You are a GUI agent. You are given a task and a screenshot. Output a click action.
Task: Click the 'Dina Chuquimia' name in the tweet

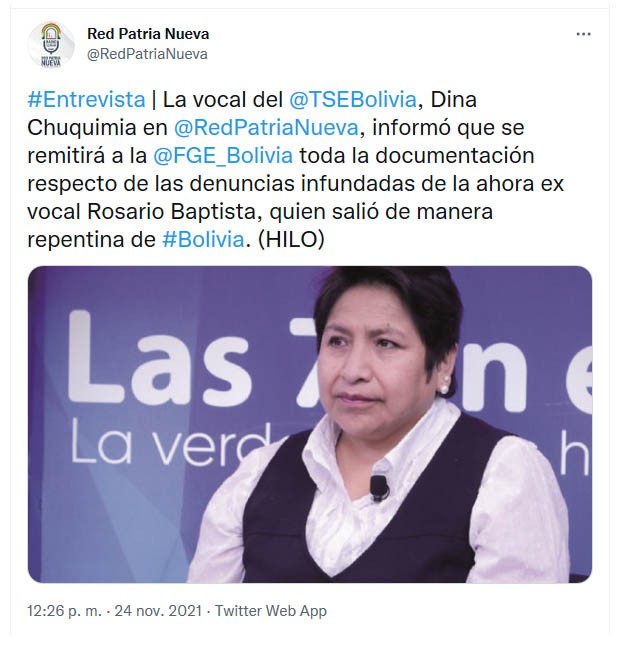coord(252,114)
